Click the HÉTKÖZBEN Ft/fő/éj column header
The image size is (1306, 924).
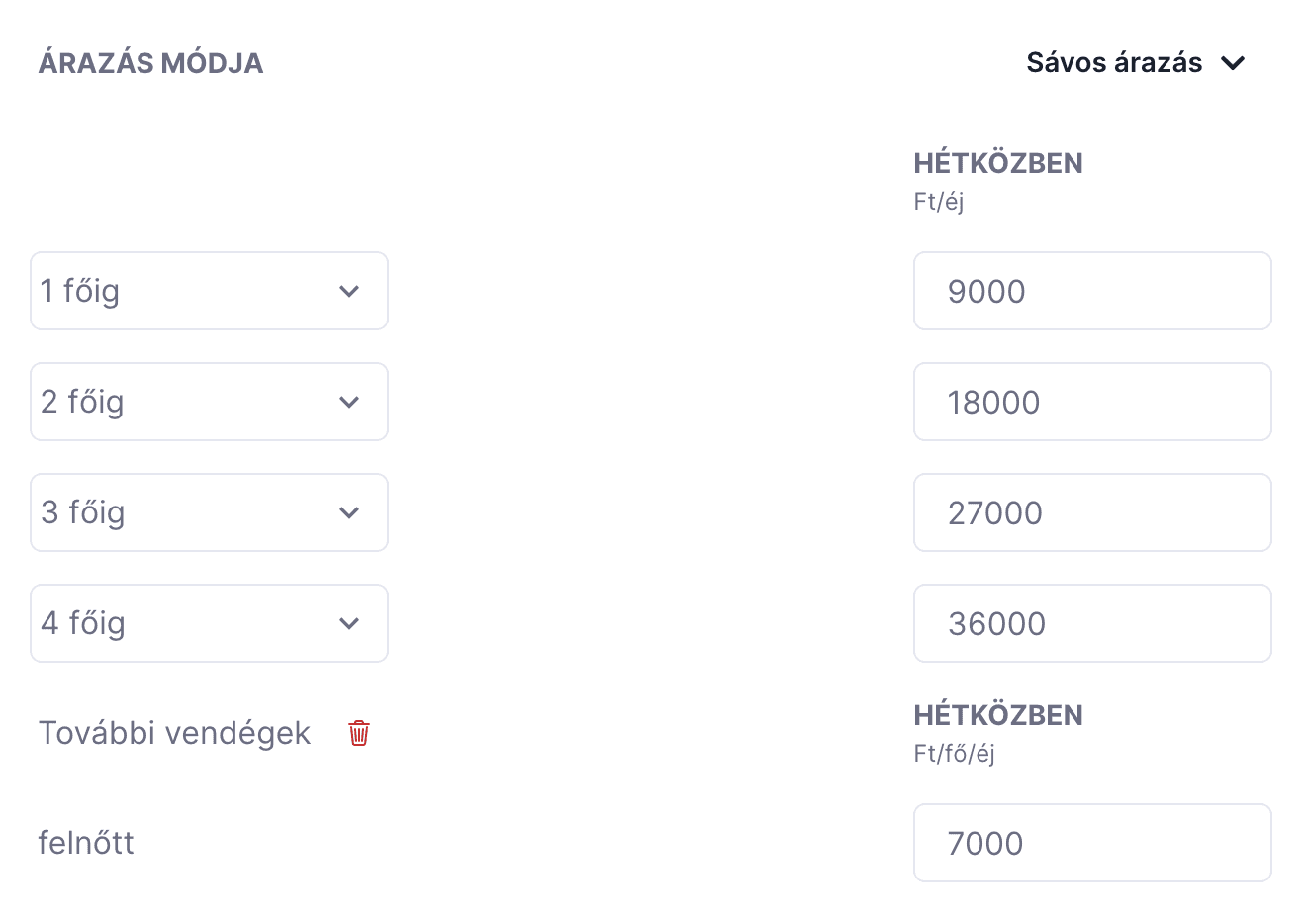point(998,733)
